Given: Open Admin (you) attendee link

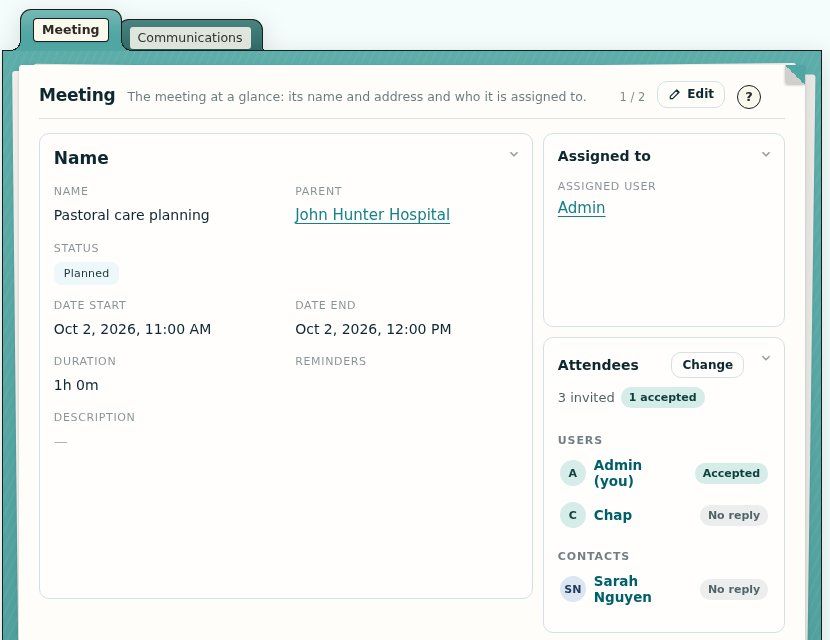Looking at the screenshot, I should [x=618, y=473].
